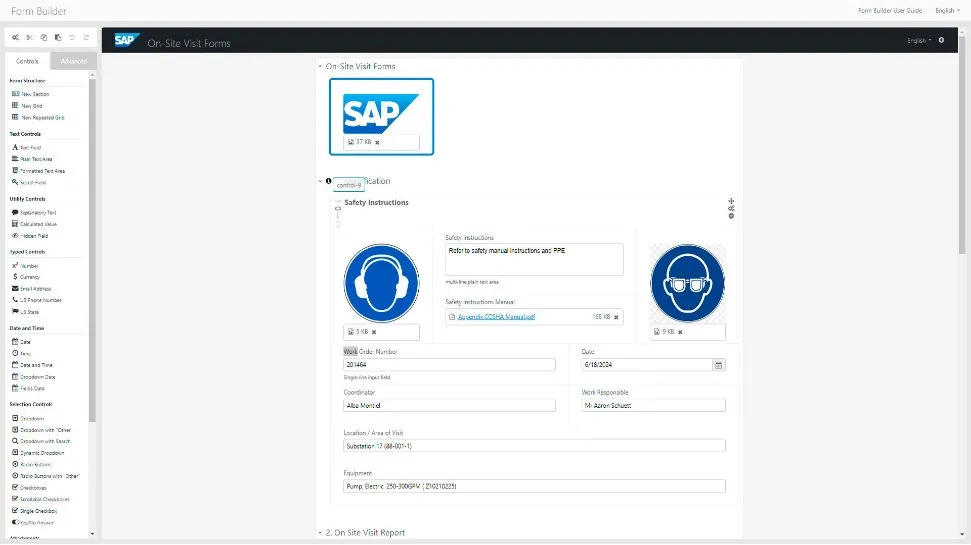Click the undo arrow in the toolbar

pos(72,37)
